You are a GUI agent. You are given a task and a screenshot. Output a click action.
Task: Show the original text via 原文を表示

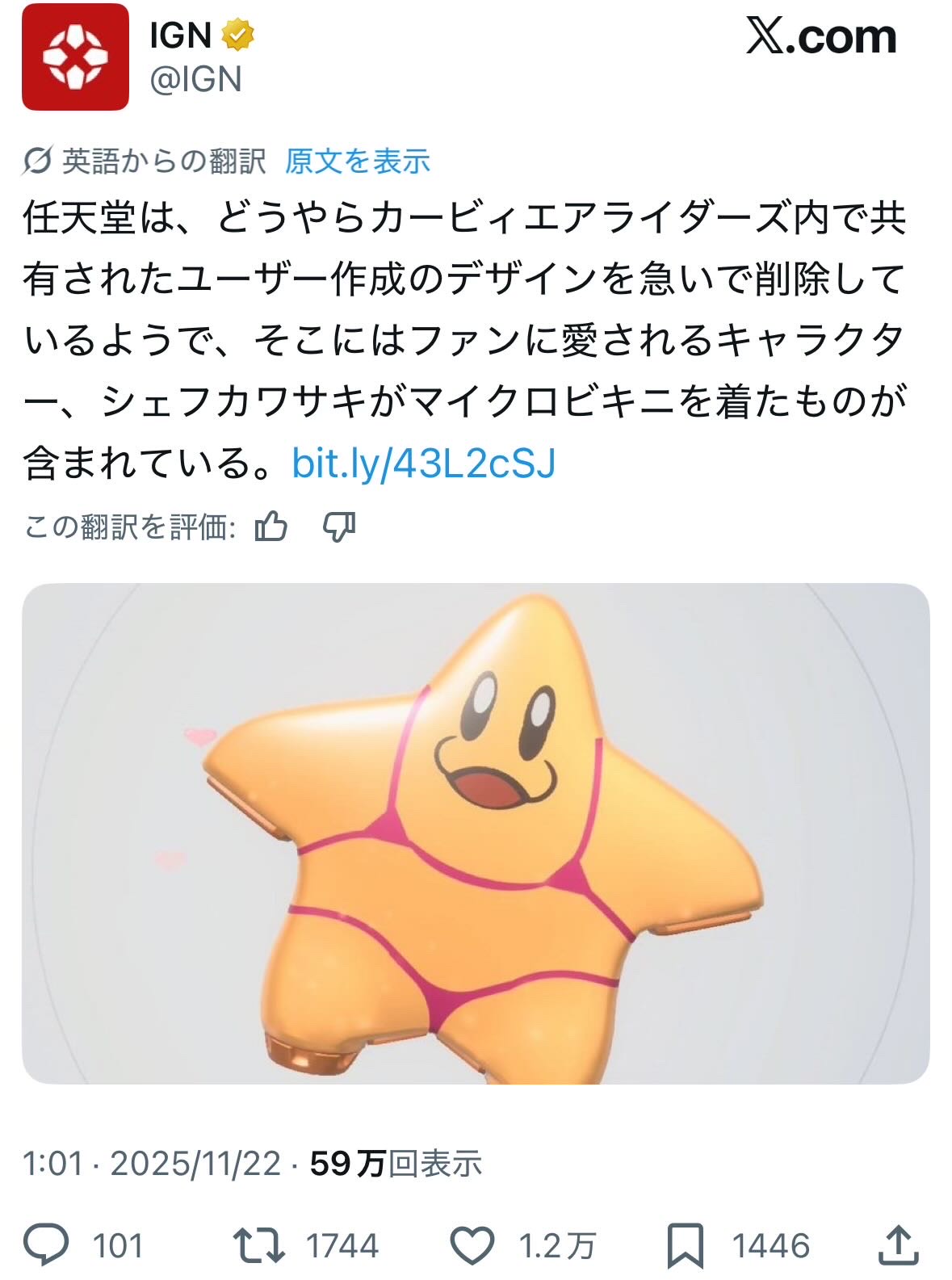point(357,161)
